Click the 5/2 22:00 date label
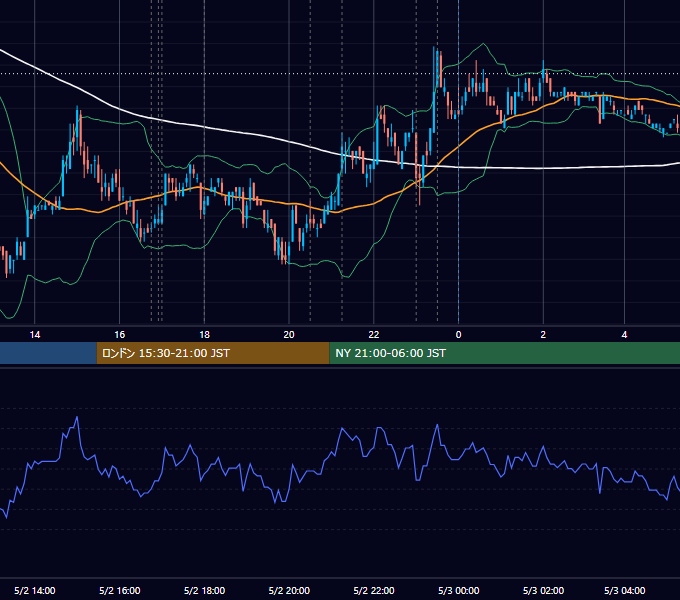Screen dimensions: 680x600 pyautogui.click(x=374, y=590)
